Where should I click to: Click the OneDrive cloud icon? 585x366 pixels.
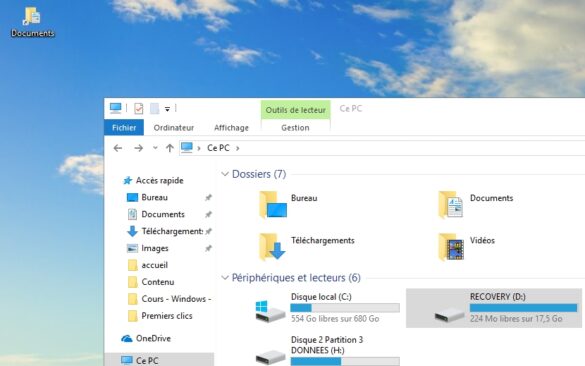(127, 338)
